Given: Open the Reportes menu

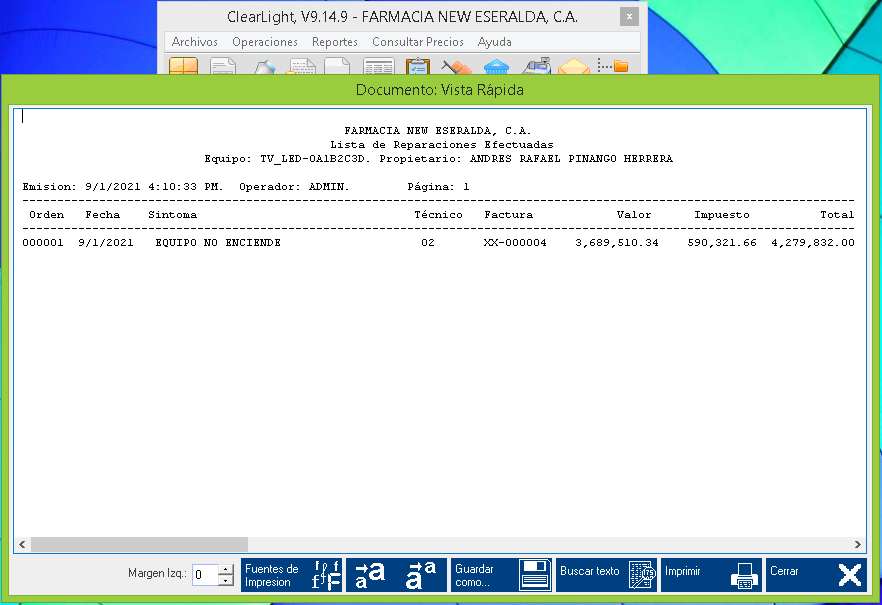Looking at the screenshot, I should point(334,42).
